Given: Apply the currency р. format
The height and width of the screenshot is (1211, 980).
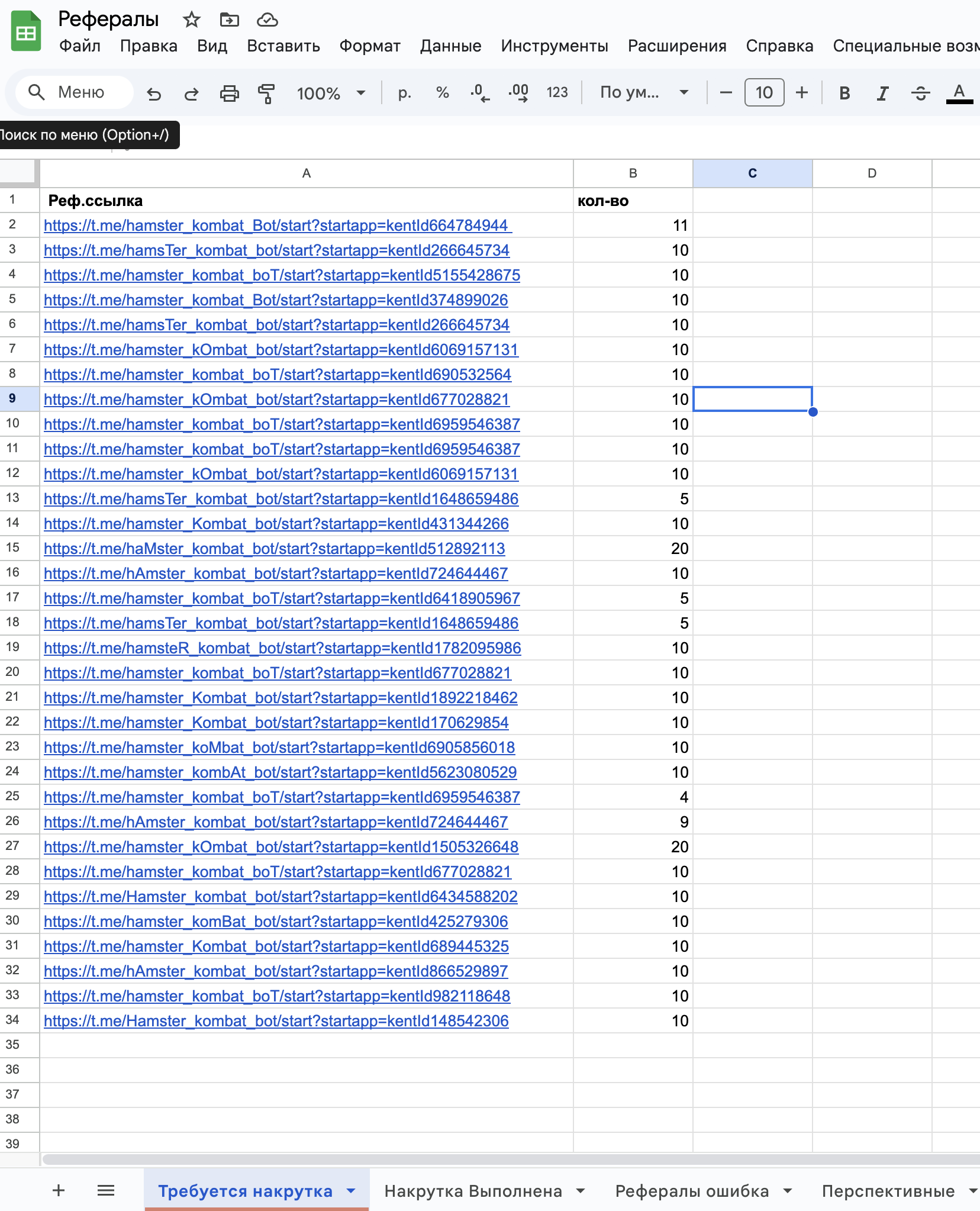Looking at the screenshot, I should [x=405, y=93].
